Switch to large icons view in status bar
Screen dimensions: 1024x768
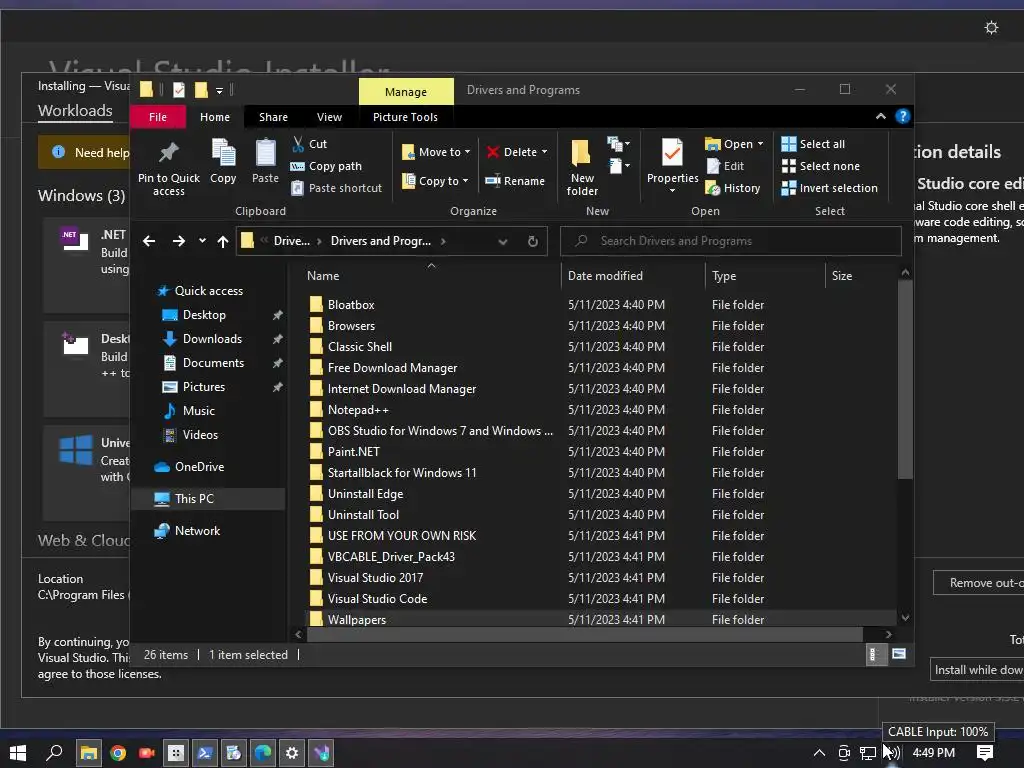coord(899,654)
